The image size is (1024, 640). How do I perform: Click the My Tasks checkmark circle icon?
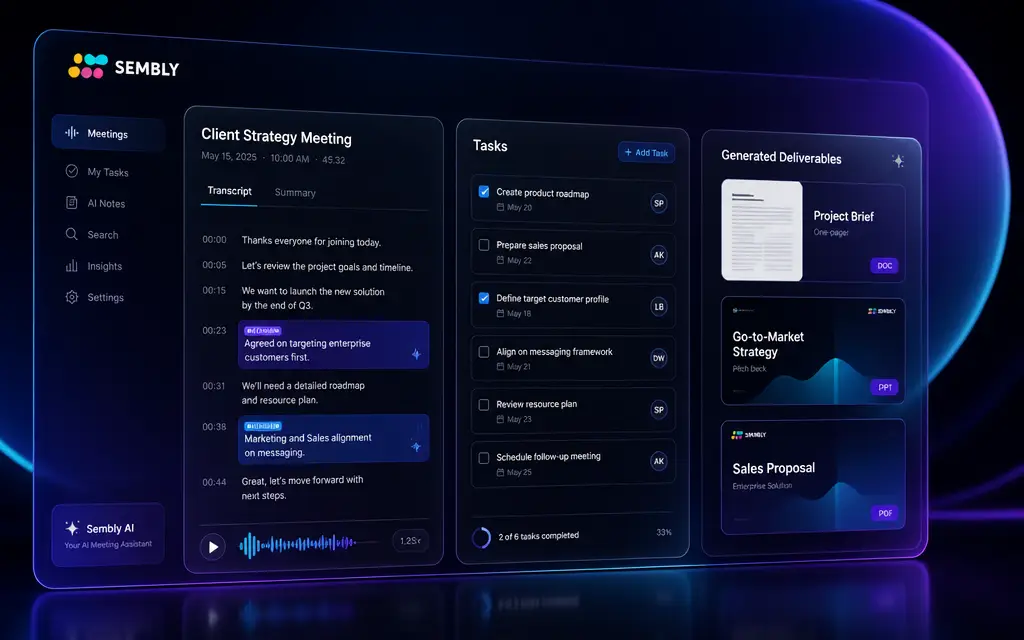click(72, 171)
